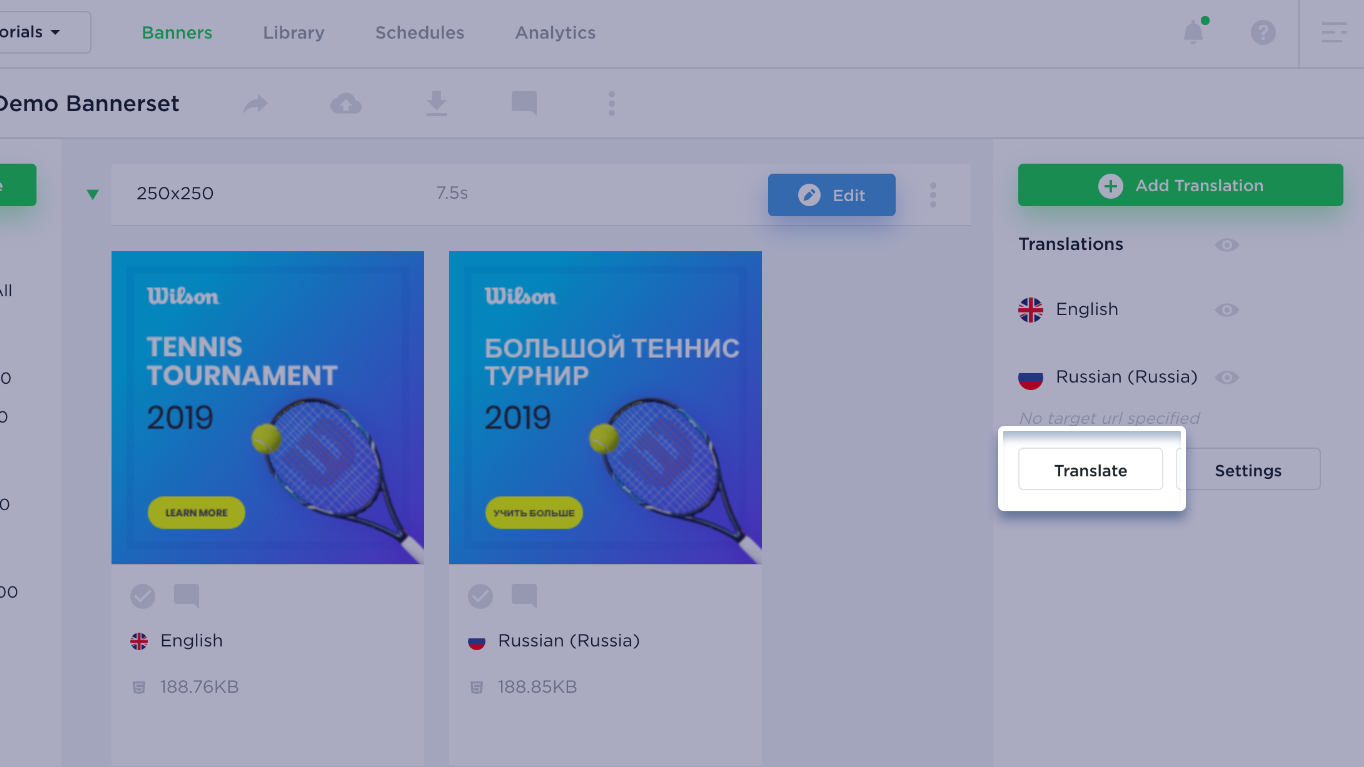The height and width of the screenshot is (767, 1364).
Task: Click the 'No target url specified' text
Action: click(1109, 418)
